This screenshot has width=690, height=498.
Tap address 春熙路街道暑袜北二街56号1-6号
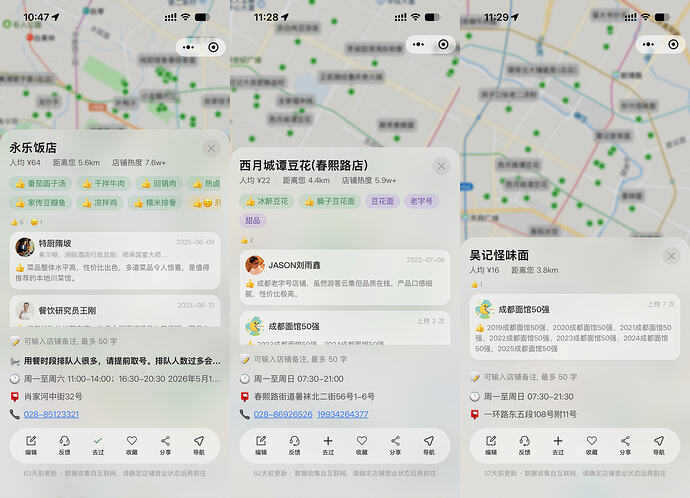click(x=314, y=396)
